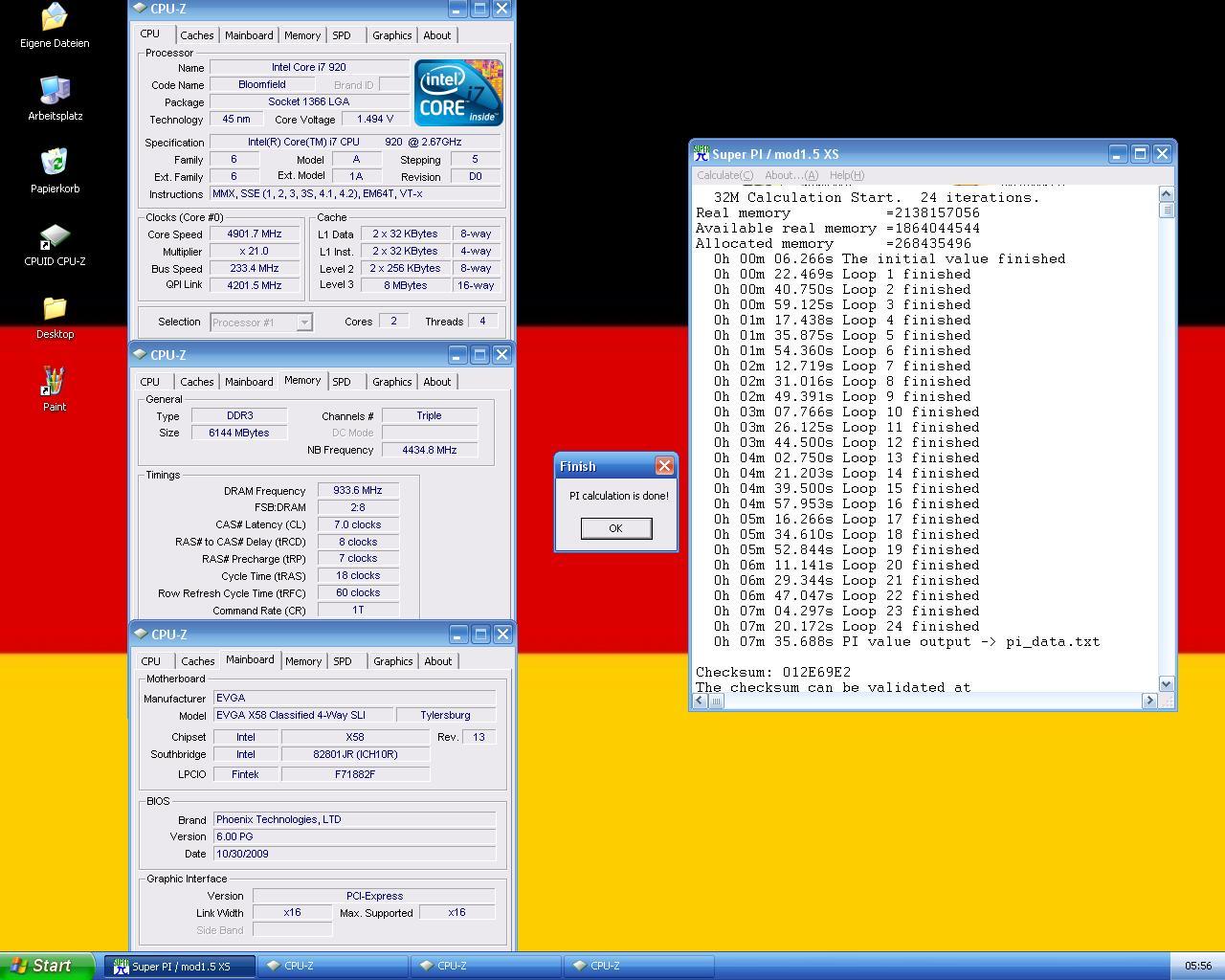Open the About menu in Super PI
Viewport: 1225px width, 980px height.
(x=791, y=175)
